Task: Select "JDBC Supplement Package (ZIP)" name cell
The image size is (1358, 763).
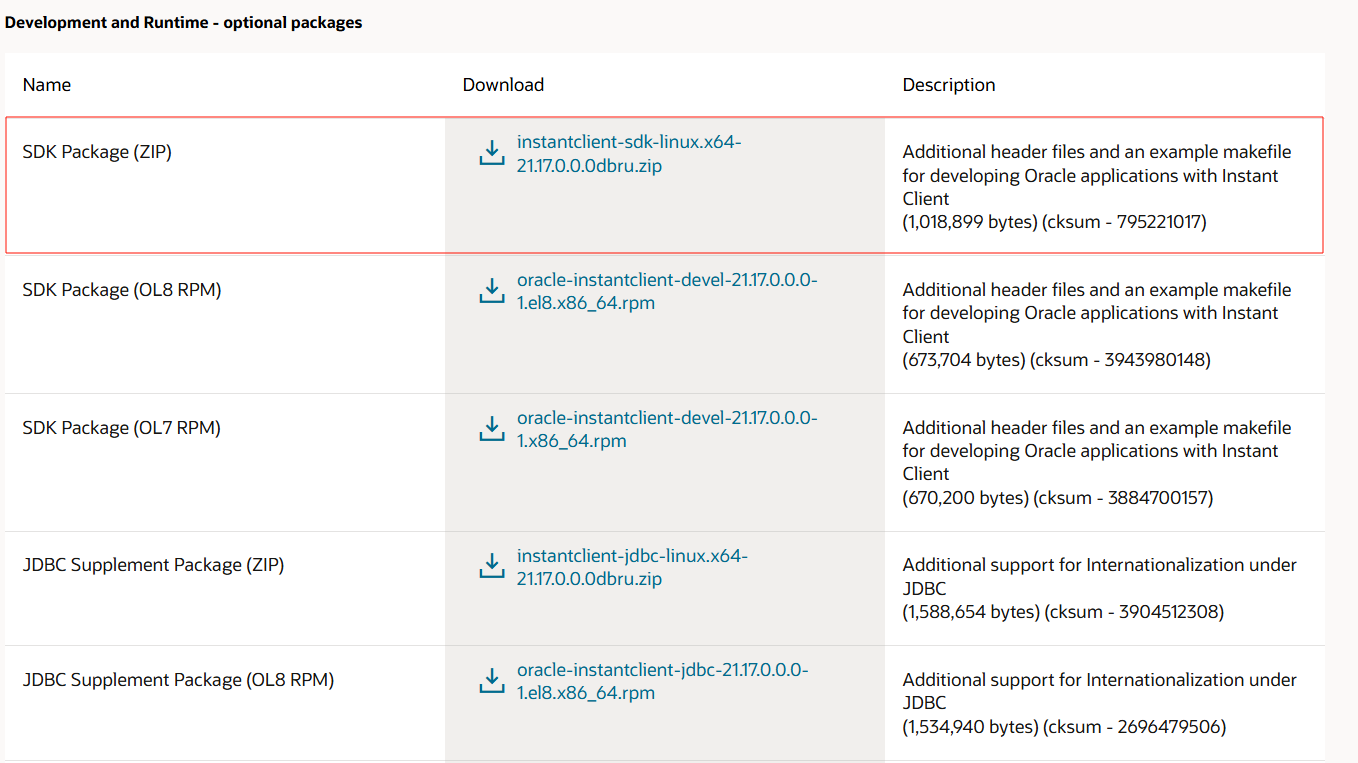Action: 153,565
